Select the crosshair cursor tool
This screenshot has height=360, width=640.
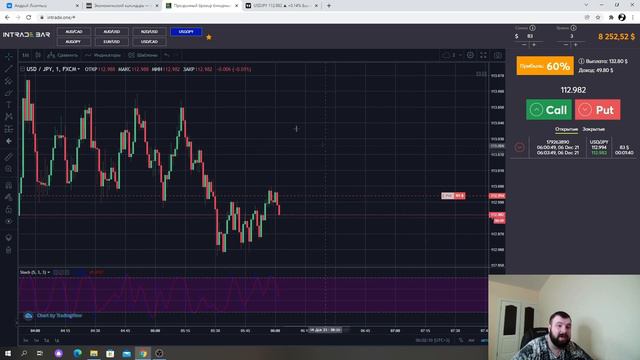(9, 57)
